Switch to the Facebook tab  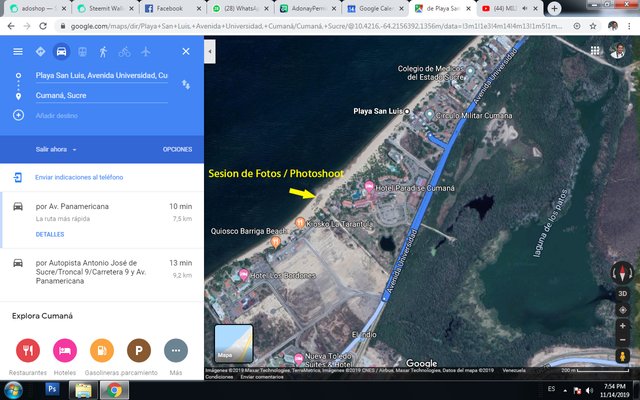(173, 9)
